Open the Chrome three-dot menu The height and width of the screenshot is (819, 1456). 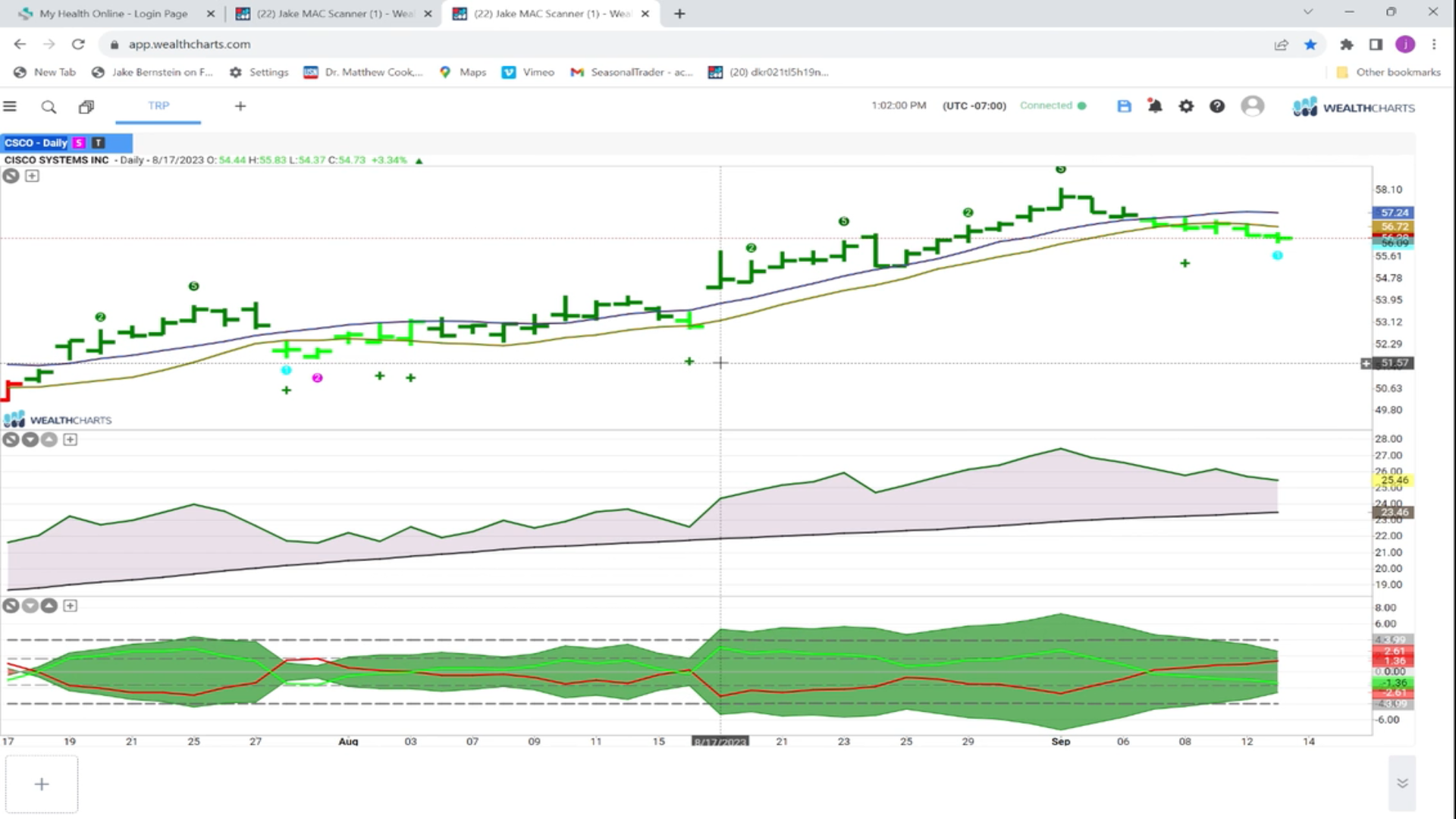coord(1434,45)
